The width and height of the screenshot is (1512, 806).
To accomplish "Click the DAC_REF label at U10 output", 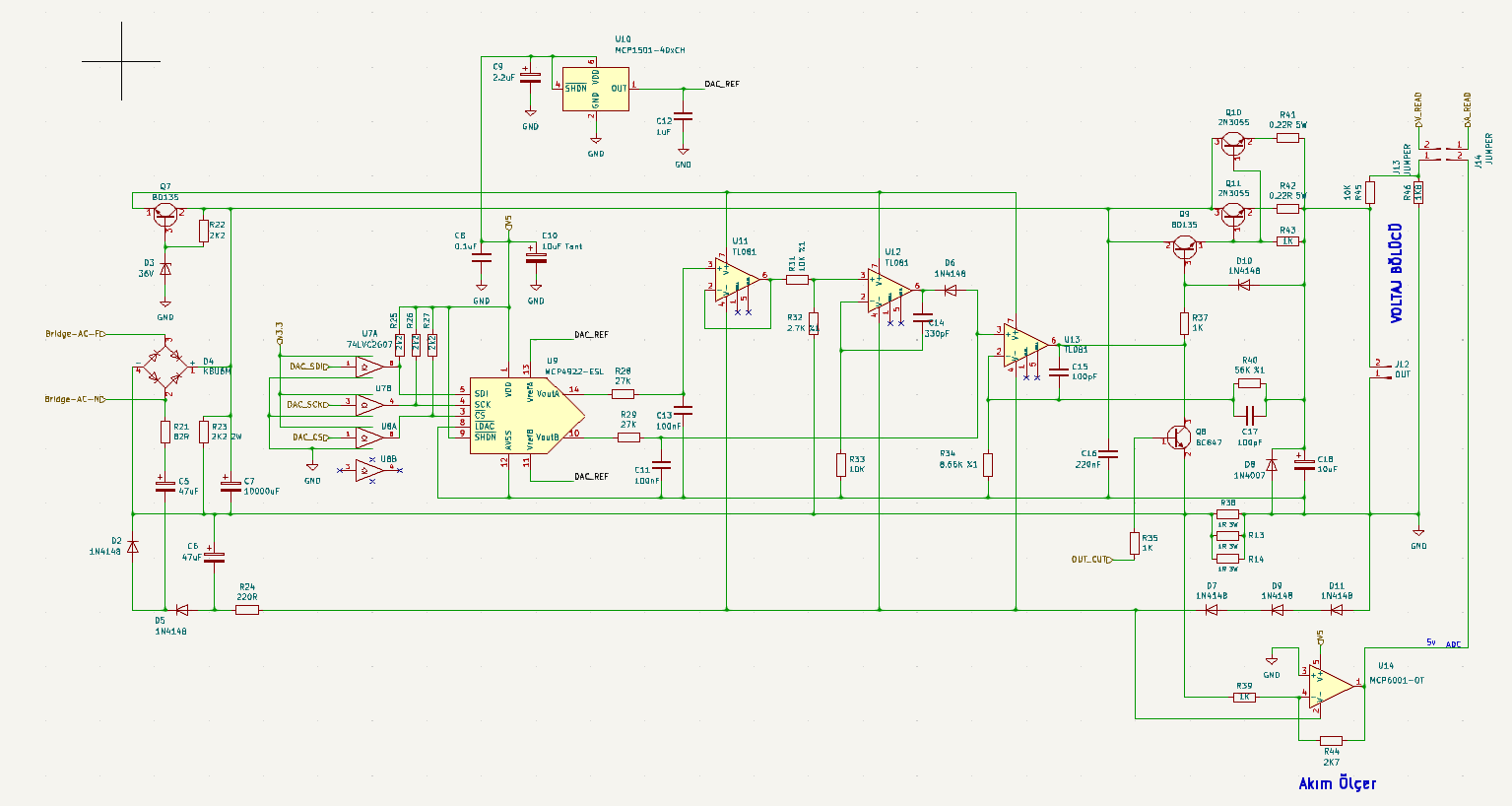I will point(722,85).
